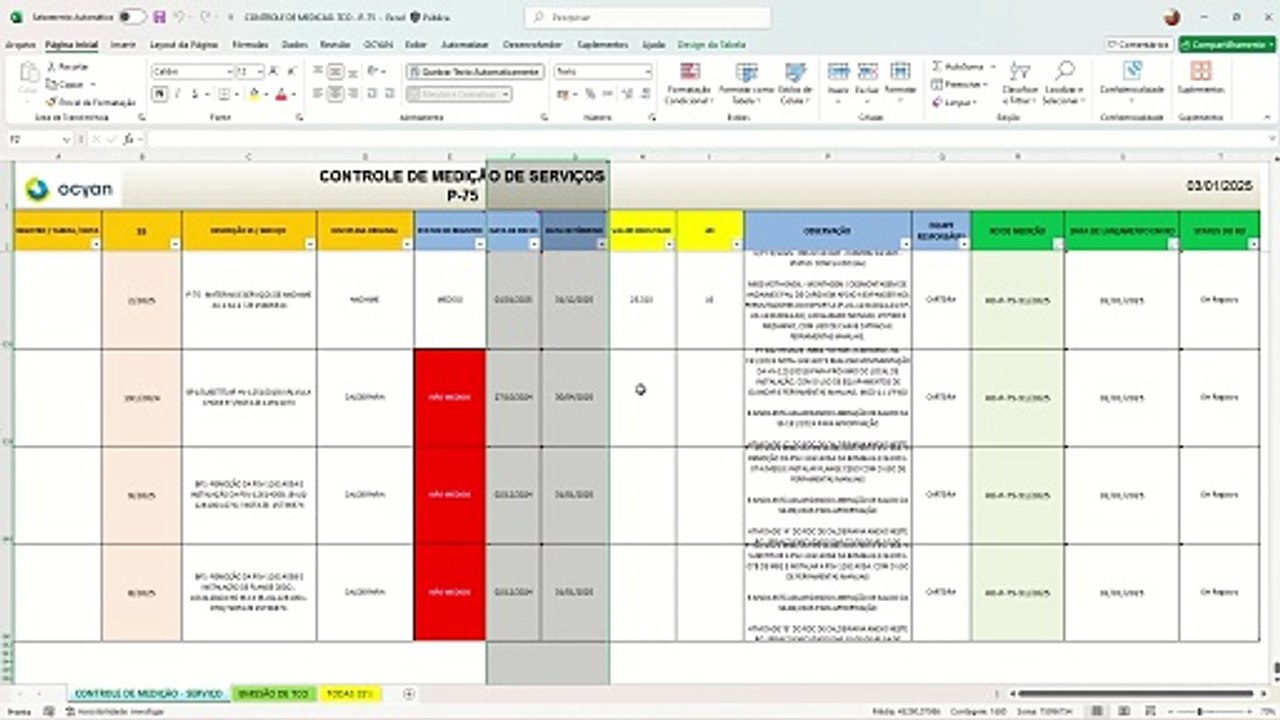Open Localizar e Selecionar menu

point(1064,84)
